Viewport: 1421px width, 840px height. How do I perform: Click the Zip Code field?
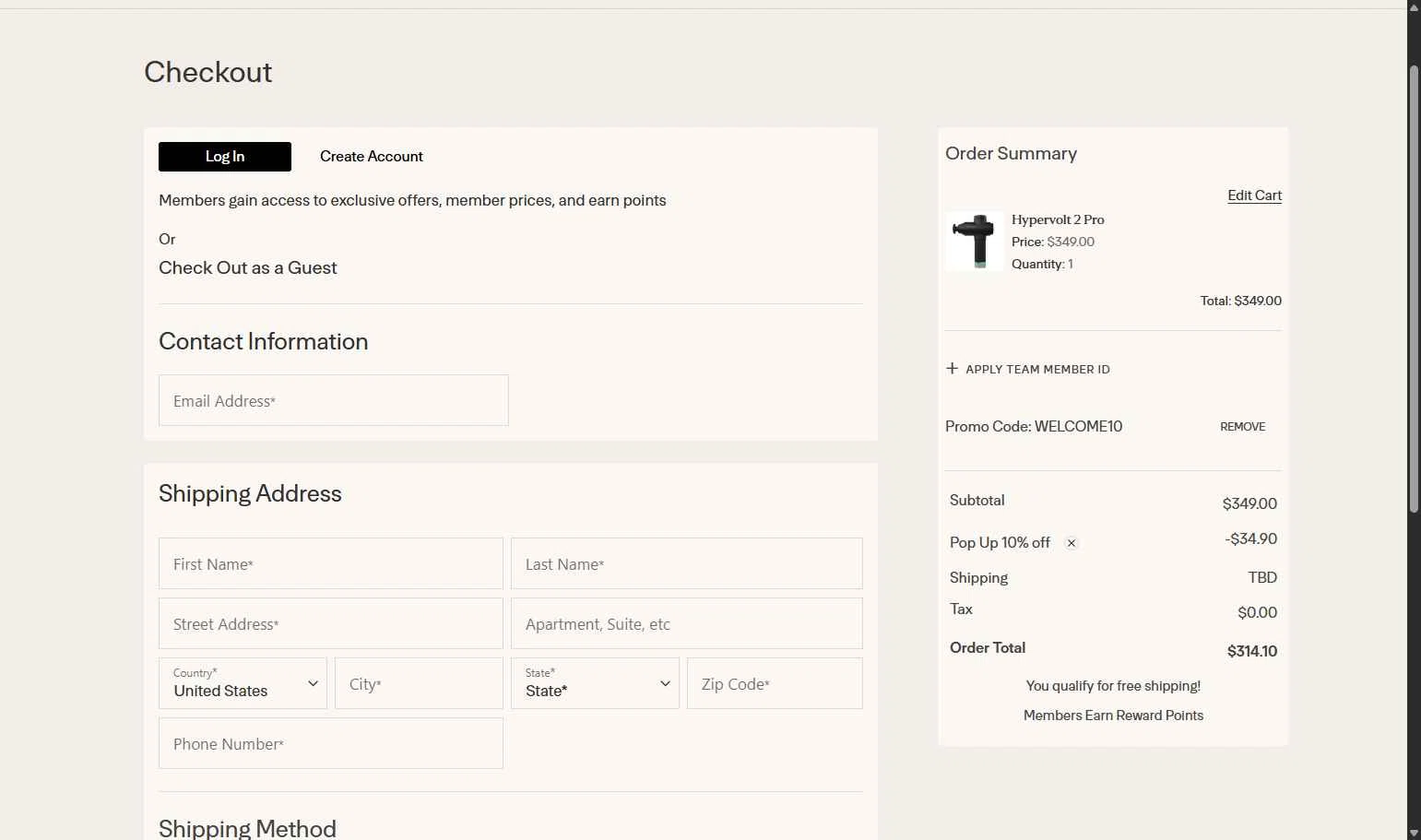[775, 683]
